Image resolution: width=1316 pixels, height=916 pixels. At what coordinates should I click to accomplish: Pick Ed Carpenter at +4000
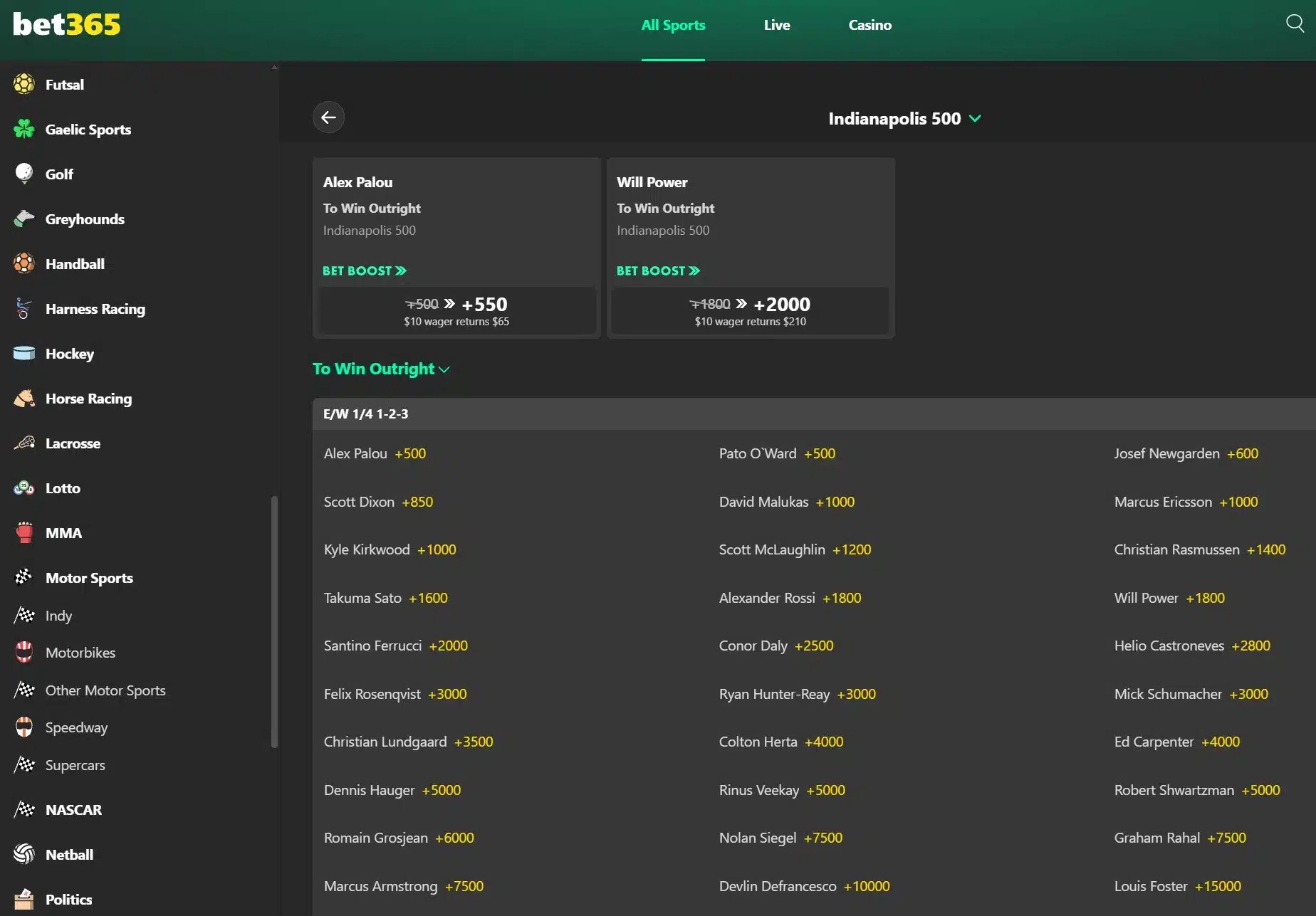click(x=1176, y=742)
